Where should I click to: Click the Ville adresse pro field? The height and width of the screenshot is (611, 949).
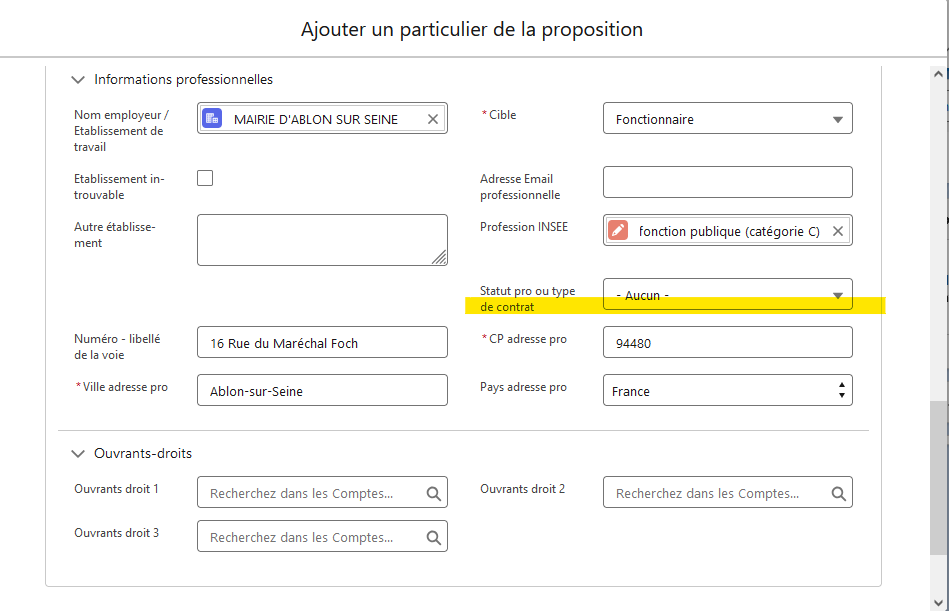click(321, 391)
